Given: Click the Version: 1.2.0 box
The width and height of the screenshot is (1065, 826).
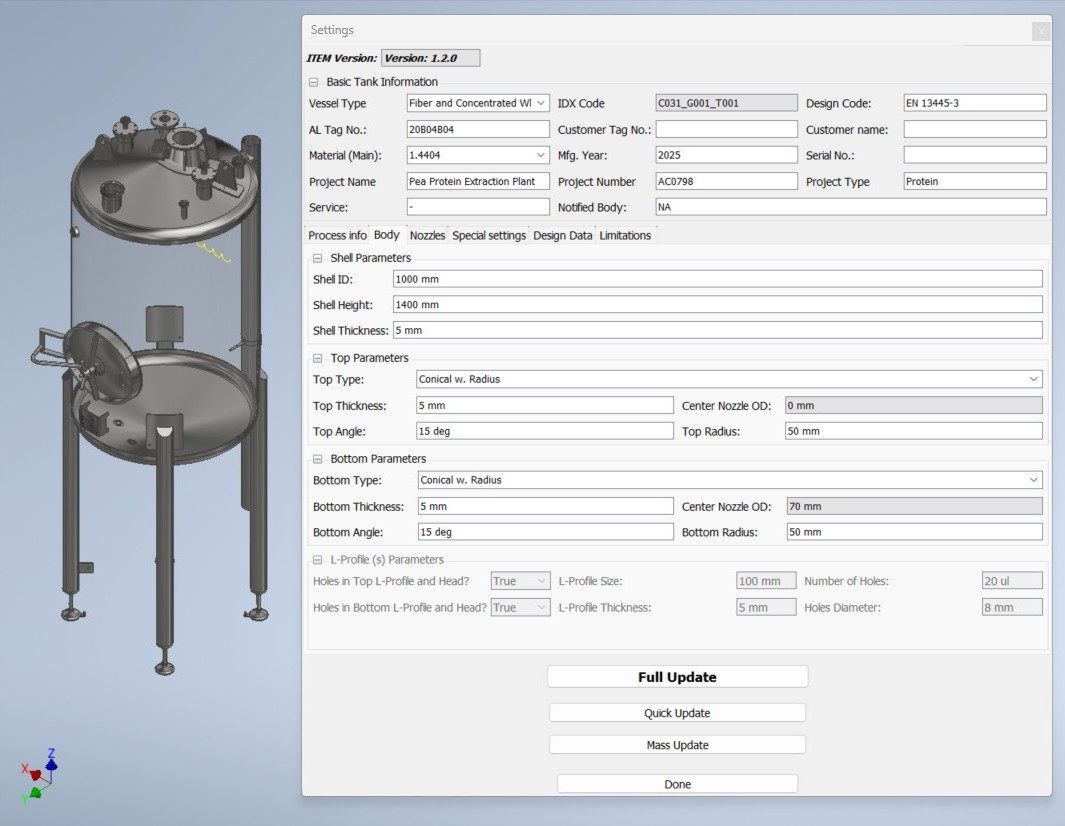Looking at the screenshot, I should tap(431, 58).
